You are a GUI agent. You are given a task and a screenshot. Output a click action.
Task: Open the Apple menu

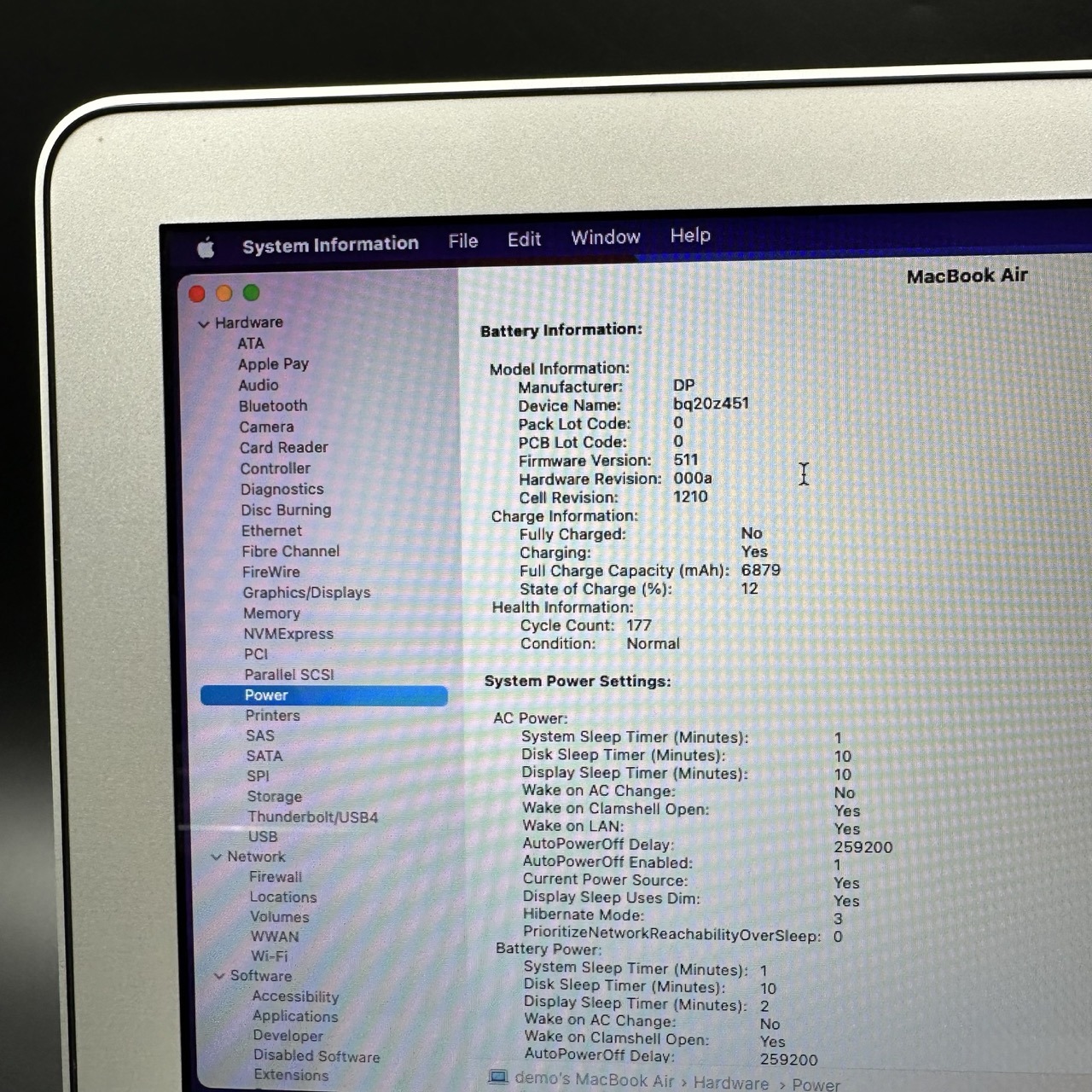pos(206,248)
